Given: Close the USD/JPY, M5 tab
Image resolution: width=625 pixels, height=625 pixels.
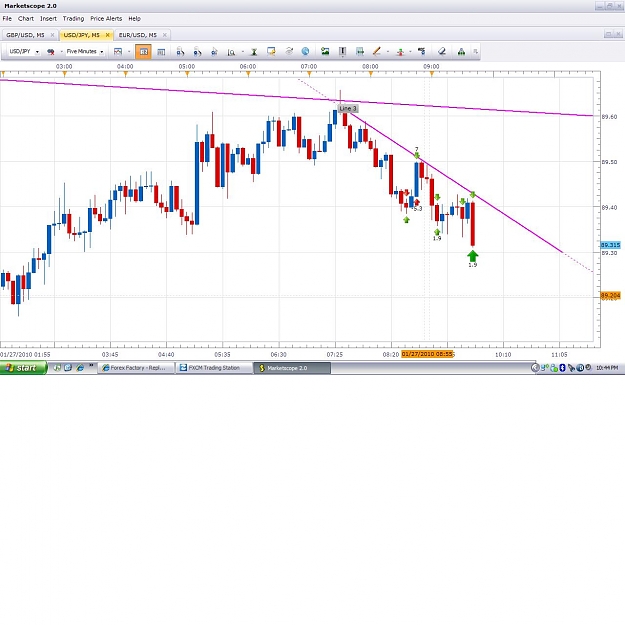Looking at the screenshot, I should [107, 35].
